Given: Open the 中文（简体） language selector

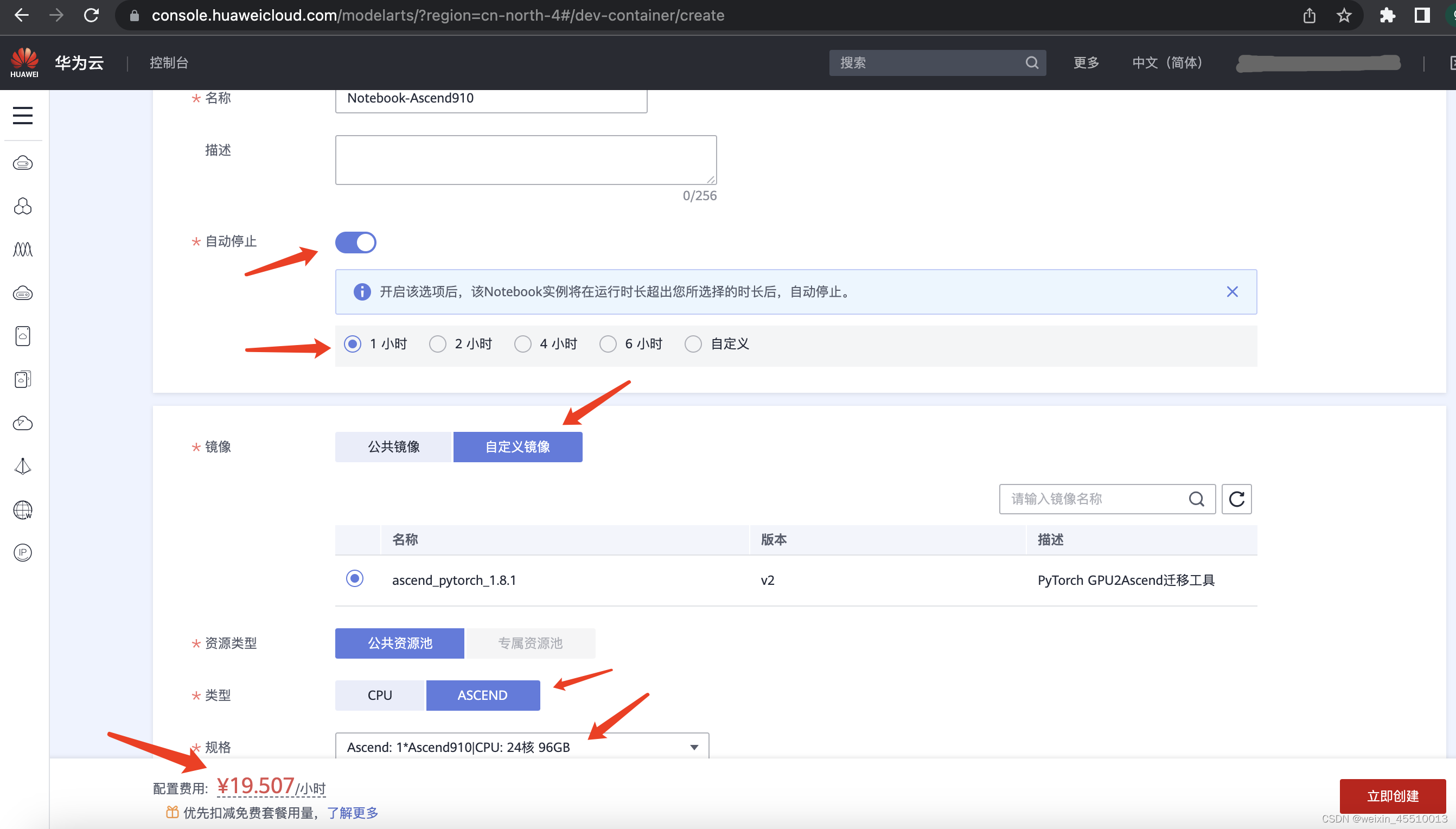Looking at the screenshot, I should [1166, 62].
